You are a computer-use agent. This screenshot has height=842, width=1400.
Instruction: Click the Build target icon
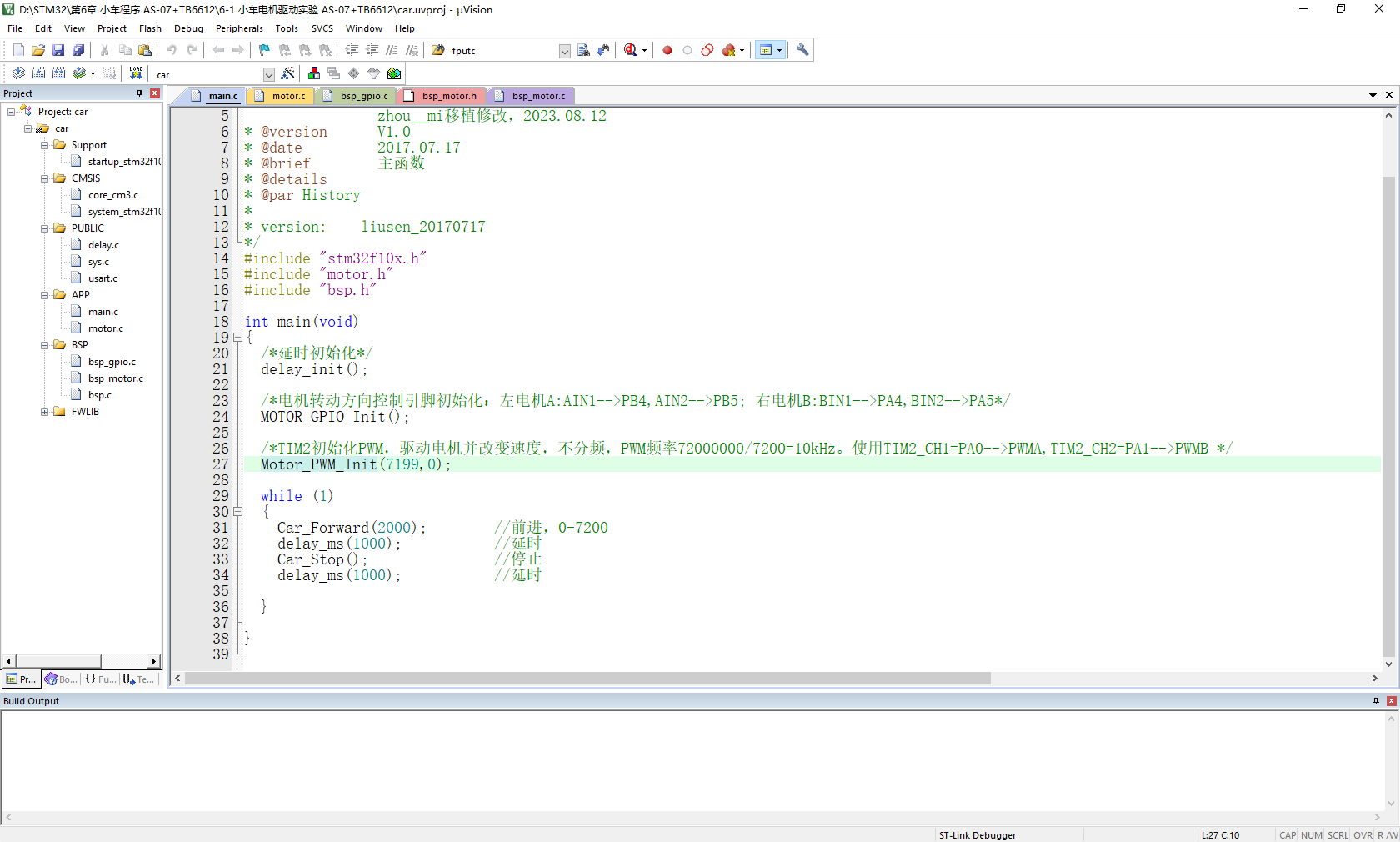pyautogui.click(x=38, y=73)
